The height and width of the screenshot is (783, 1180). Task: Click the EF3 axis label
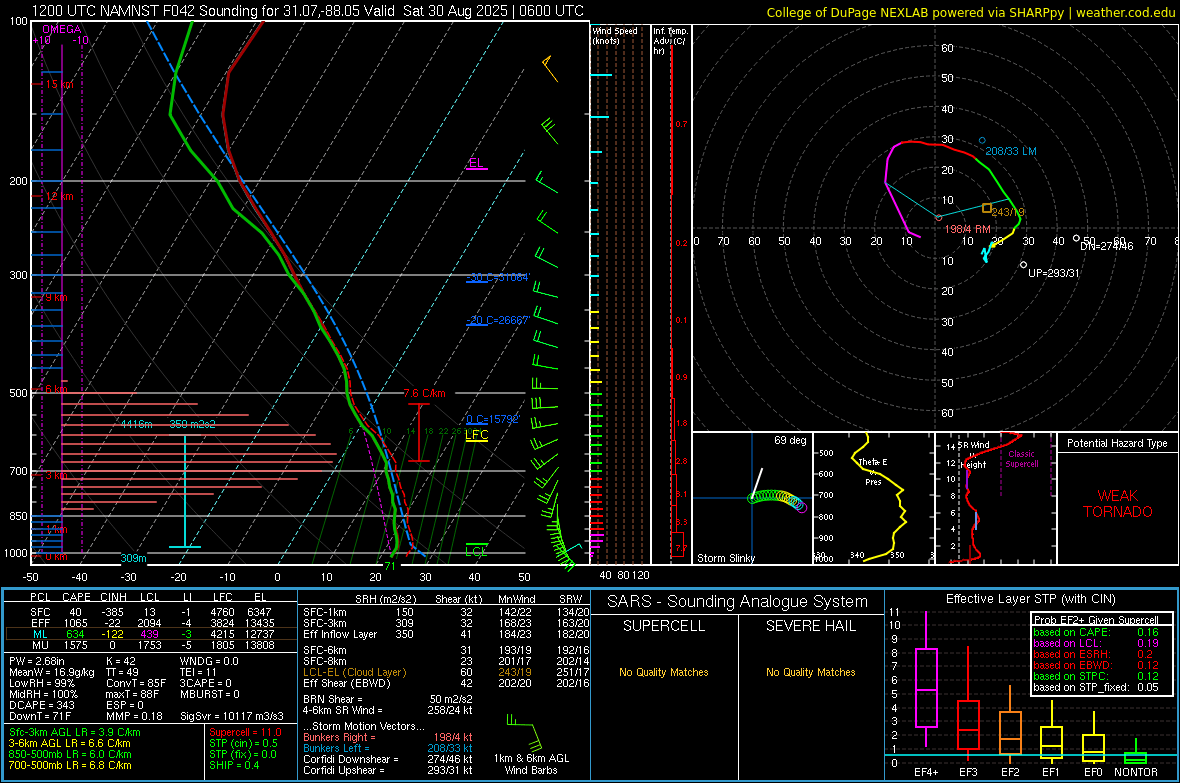pyautogui.click(x=968, y=772)
